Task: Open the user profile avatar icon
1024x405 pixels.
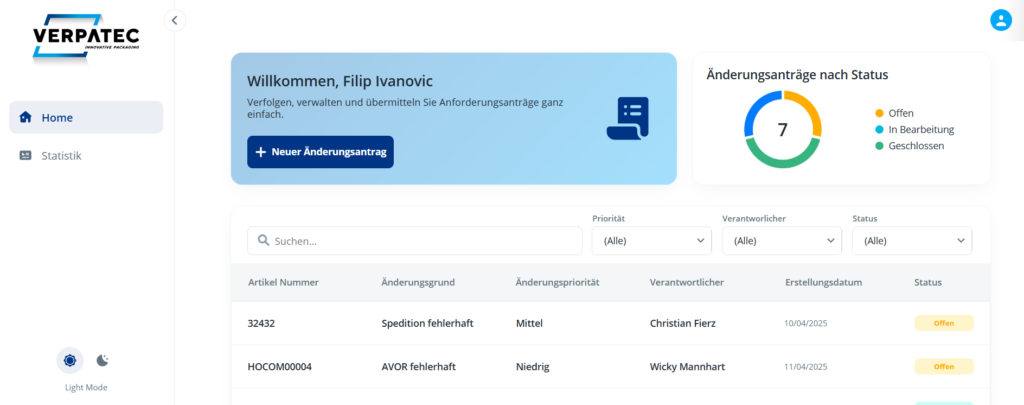Action: click(x=1000, y=20)
